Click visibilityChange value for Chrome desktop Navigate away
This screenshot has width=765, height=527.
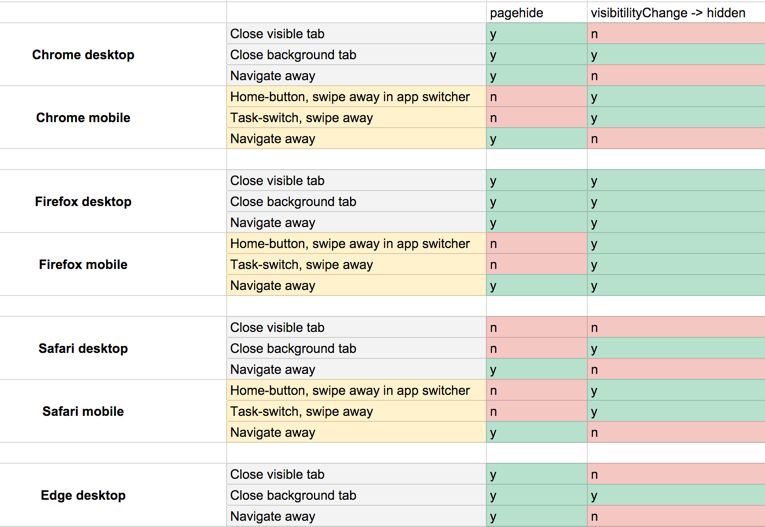[x=675, y=76]
